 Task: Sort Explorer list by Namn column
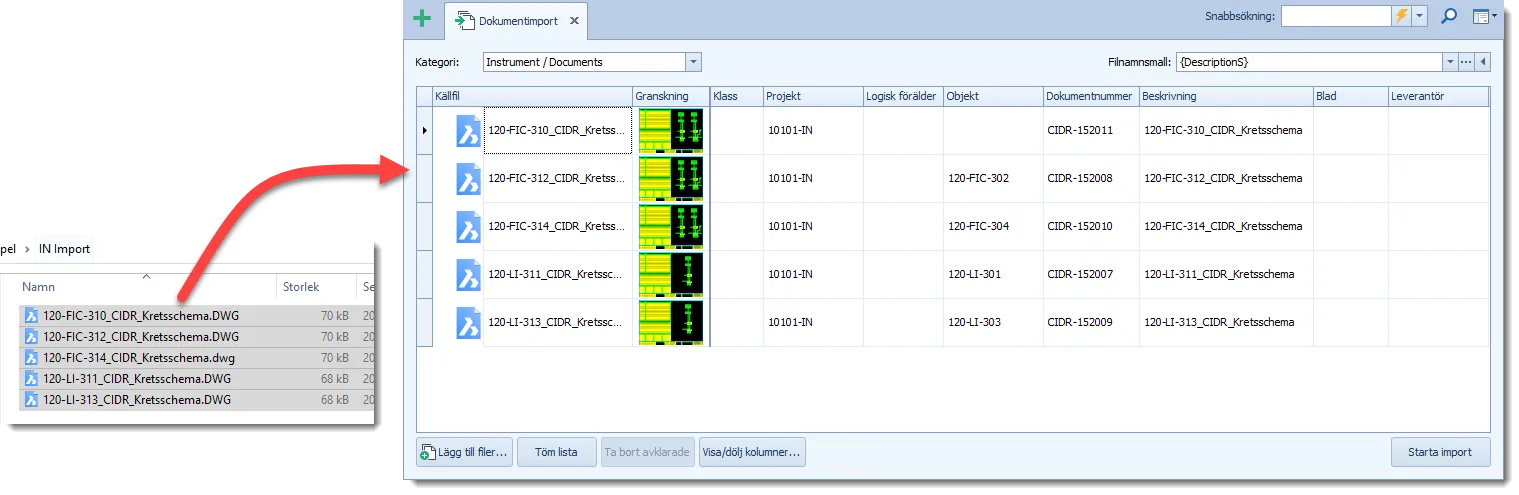click(146, 287)
